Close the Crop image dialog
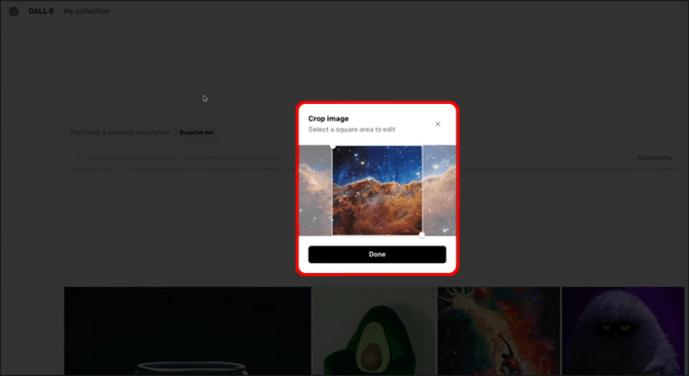Screen dimensions: 689x376 (438, 124)
